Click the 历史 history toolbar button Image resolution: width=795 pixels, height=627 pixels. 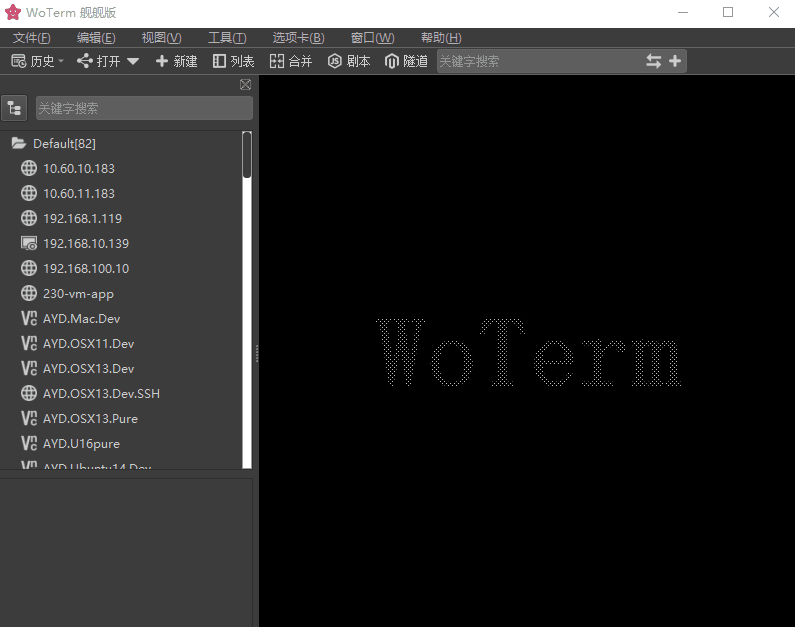pos(37,61)
